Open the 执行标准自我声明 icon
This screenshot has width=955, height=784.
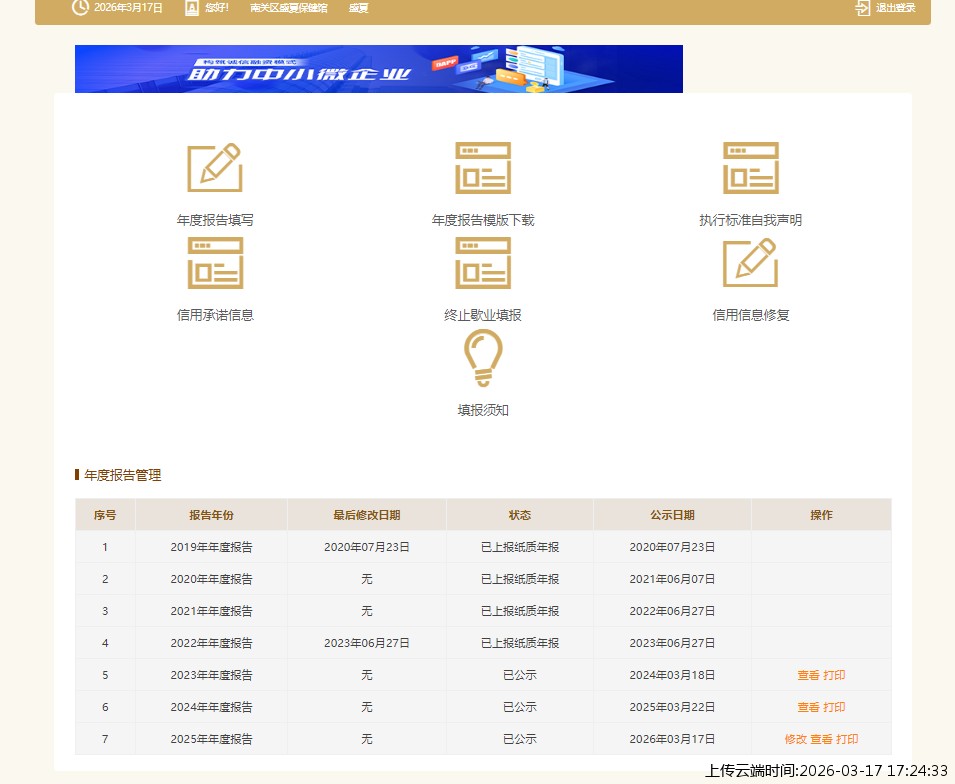751,168
